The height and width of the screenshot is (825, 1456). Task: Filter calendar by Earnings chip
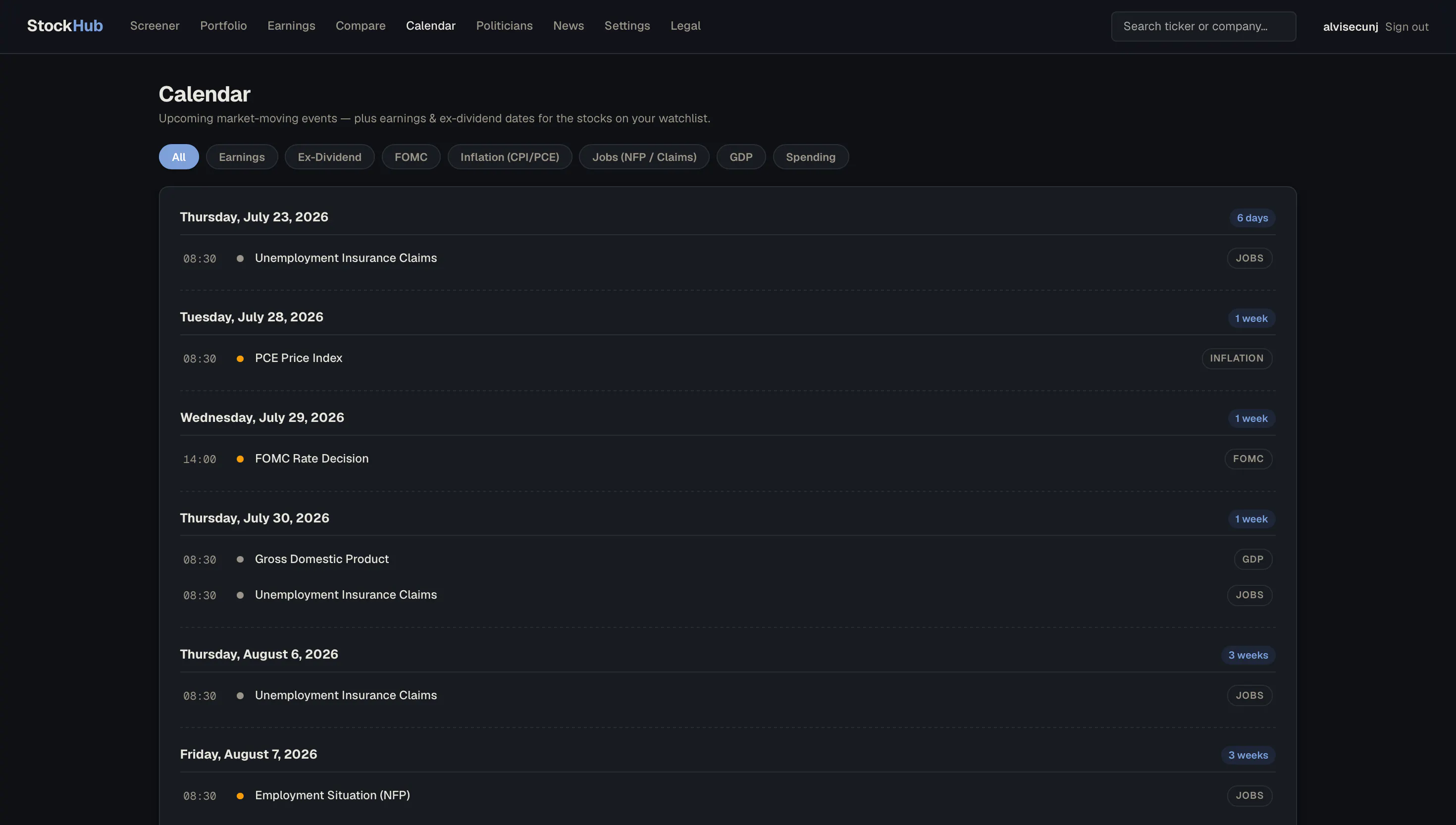pyautogui.click(x=242, y=157)
